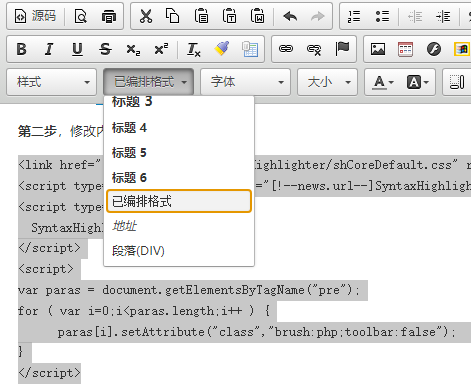Click the red table-style icon
Viewport: 471px width, 390px height.
(406, 49)
